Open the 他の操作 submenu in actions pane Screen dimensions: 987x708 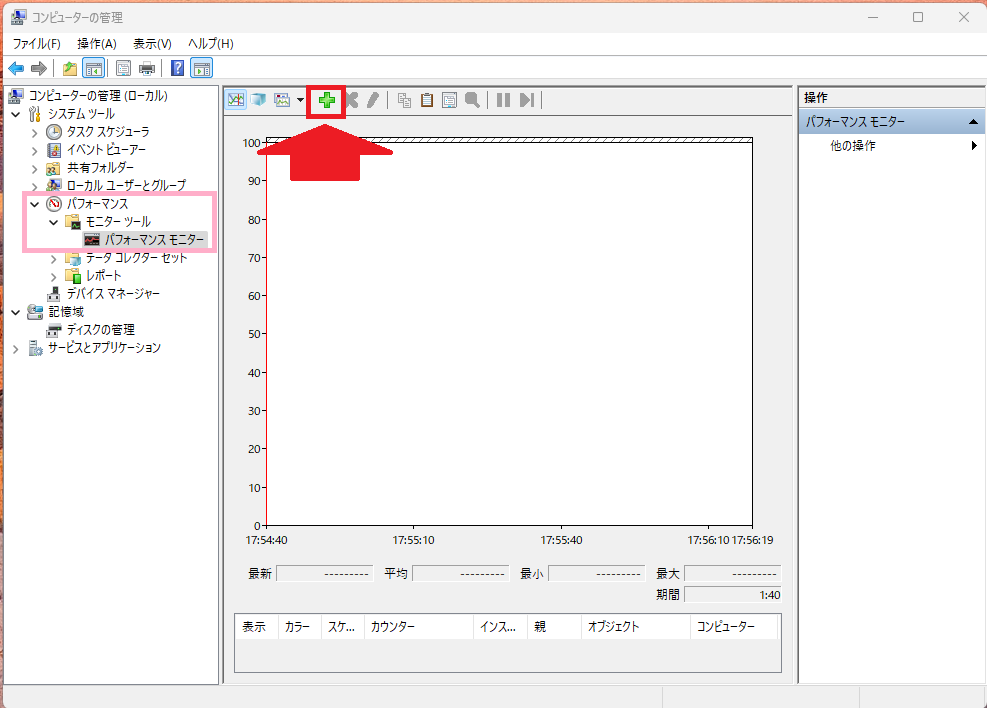[853, 146]
